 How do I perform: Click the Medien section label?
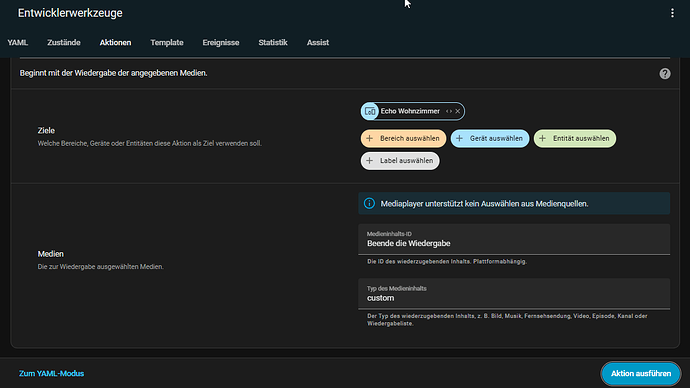pos(51,254)
